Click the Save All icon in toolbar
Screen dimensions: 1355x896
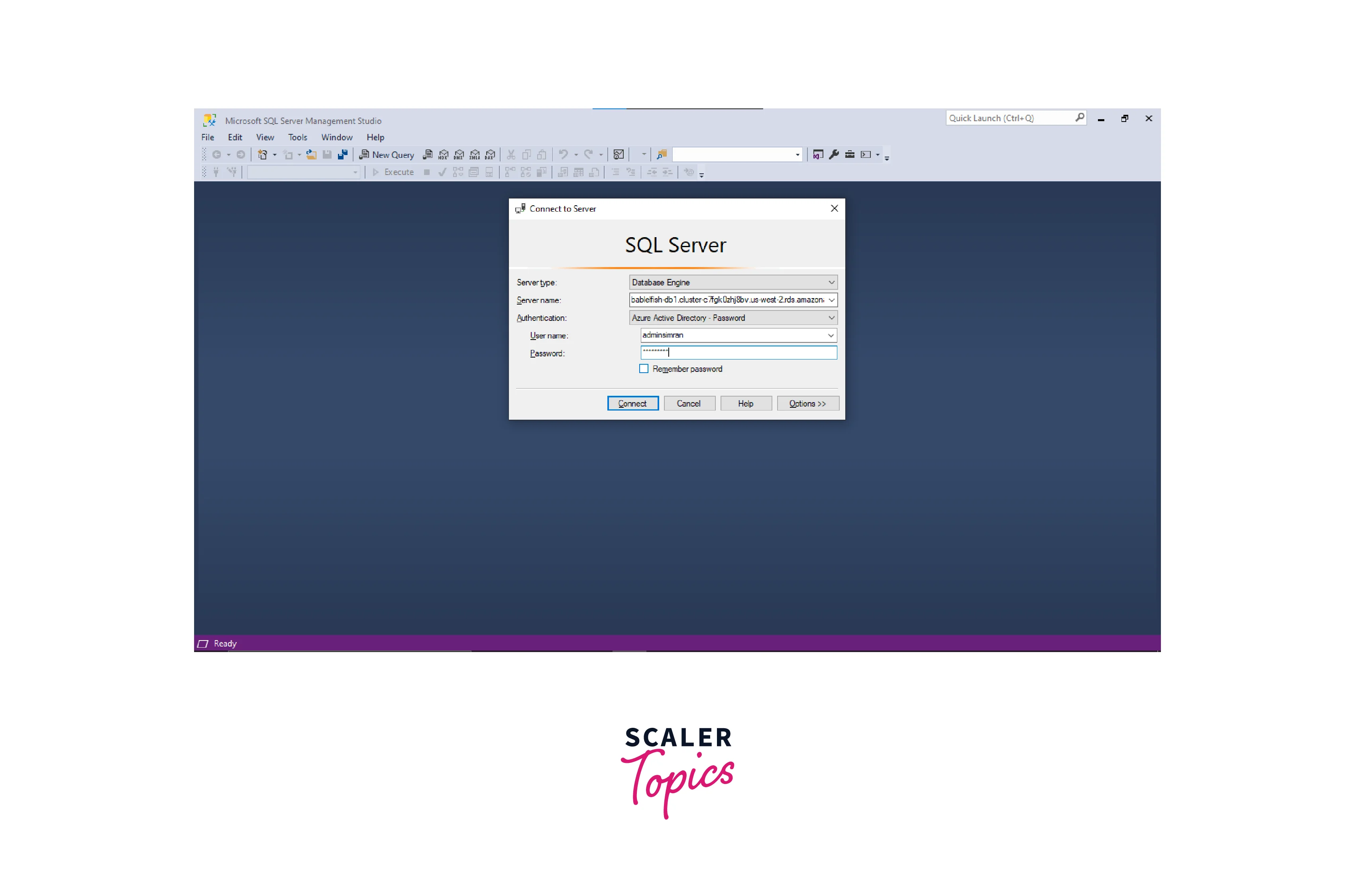point(343,155)
